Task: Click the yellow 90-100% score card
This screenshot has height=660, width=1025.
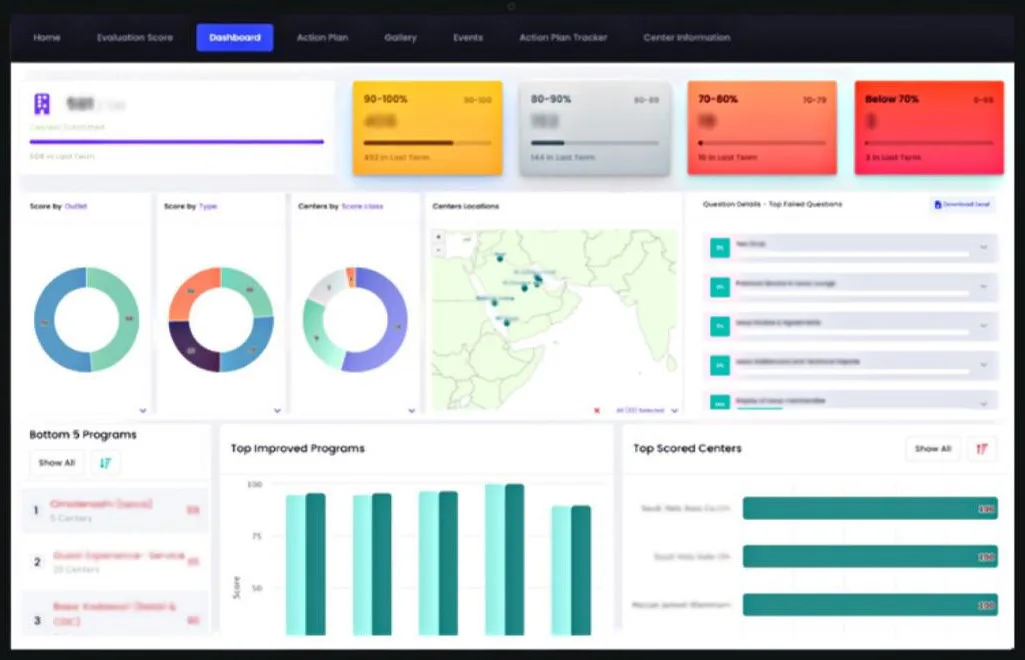Action: [428, 127]
